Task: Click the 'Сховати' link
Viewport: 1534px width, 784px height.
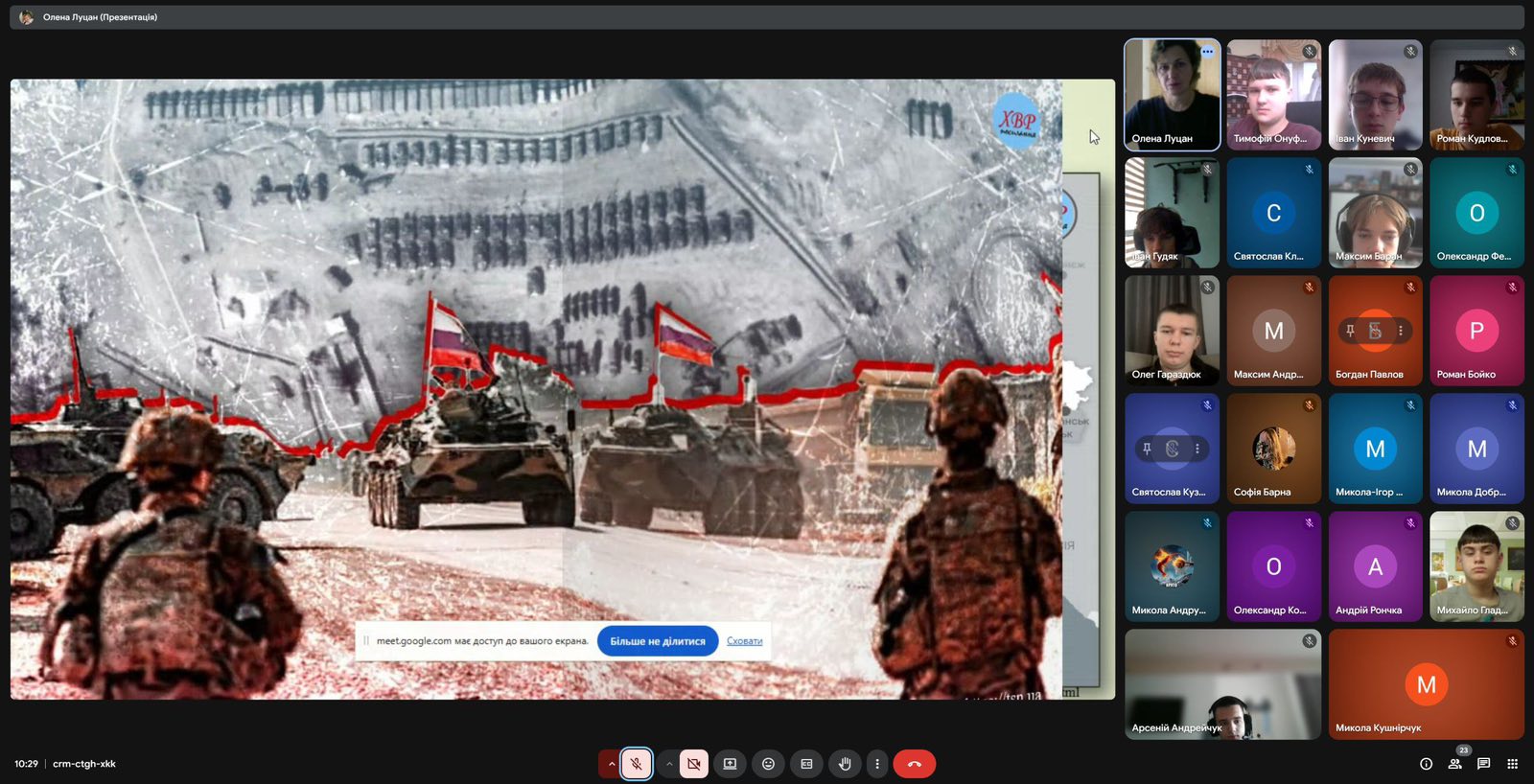Action: (x=744, y=641)
